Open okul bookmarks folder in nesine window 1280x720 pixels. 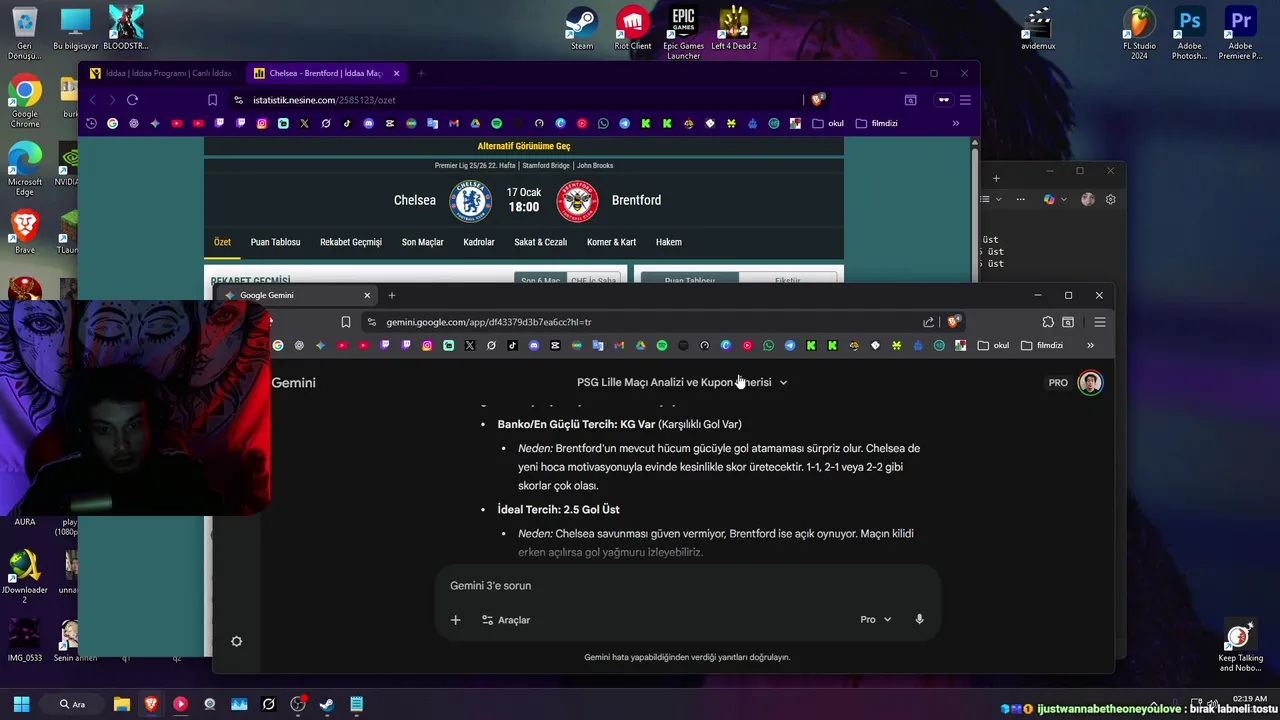828,124
